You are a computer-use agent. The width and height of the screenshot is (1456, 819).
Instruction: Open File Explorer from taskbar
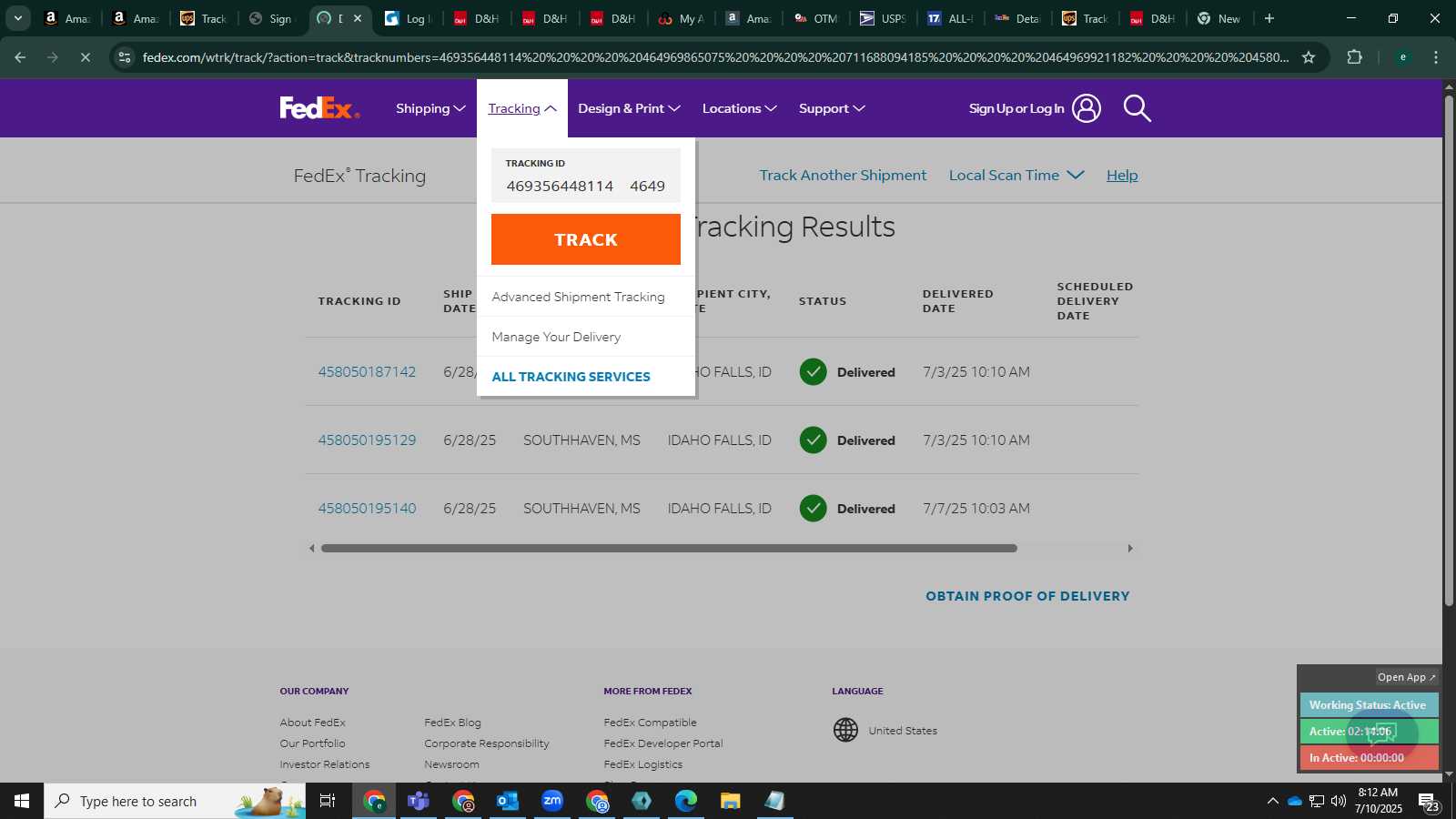click(x=731, y=801)
